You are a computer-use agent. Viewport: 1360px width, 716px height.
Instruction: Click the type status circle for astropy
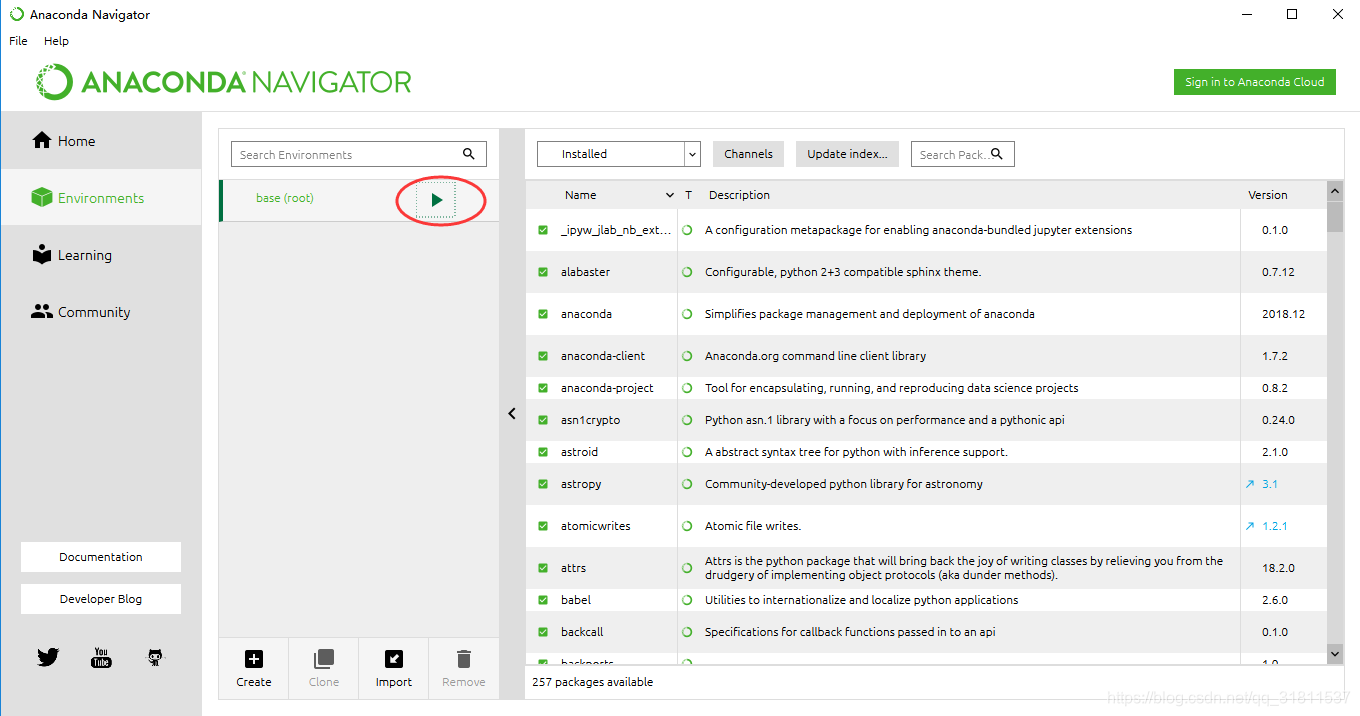(687, 484)
